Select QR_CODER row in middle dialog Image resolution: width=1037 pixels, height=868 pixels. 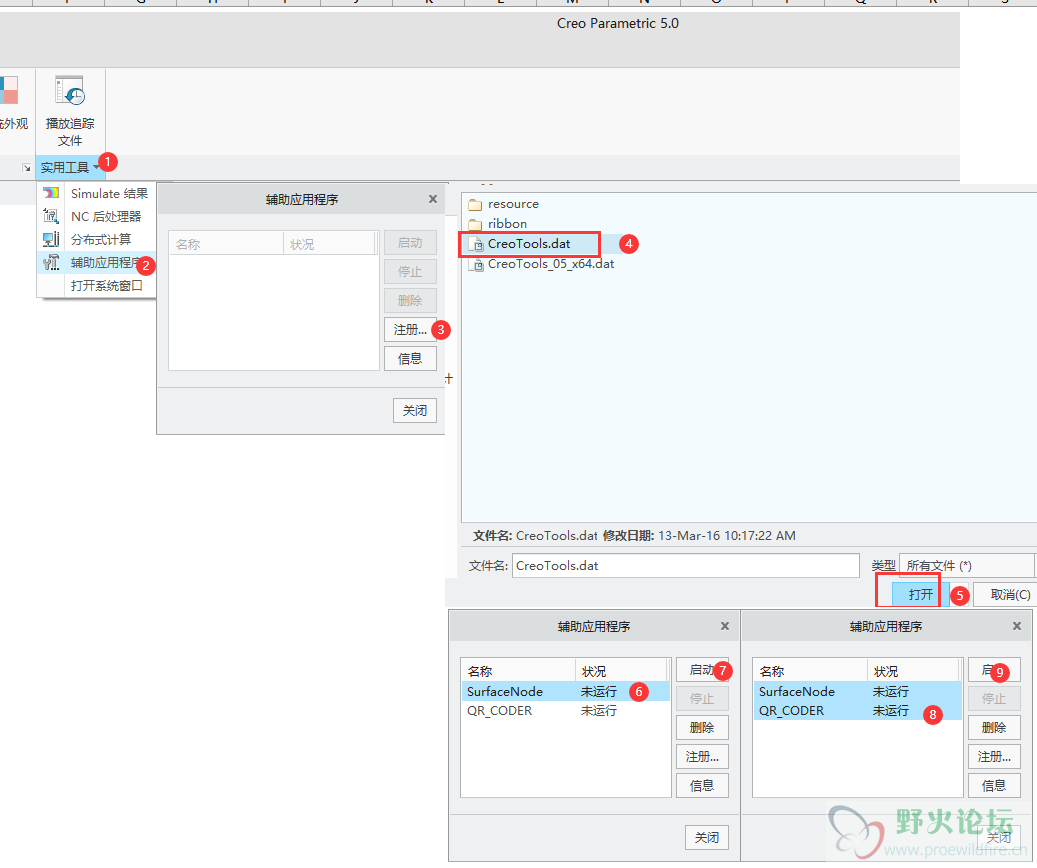click(x=565, y=711)
